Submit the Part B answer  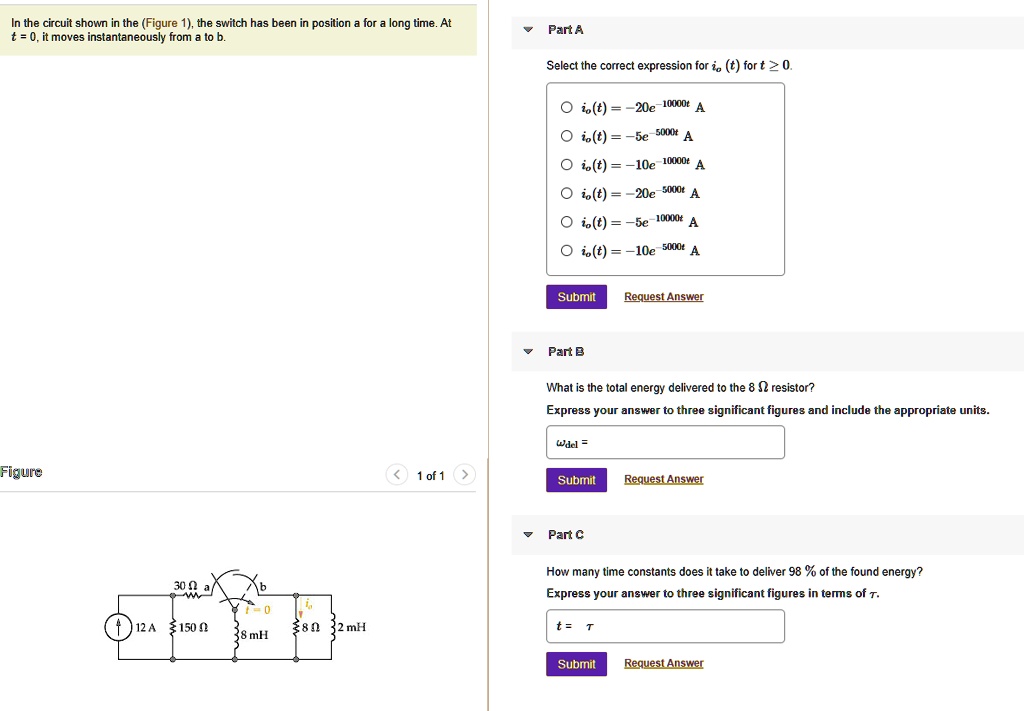coord(576,479)
